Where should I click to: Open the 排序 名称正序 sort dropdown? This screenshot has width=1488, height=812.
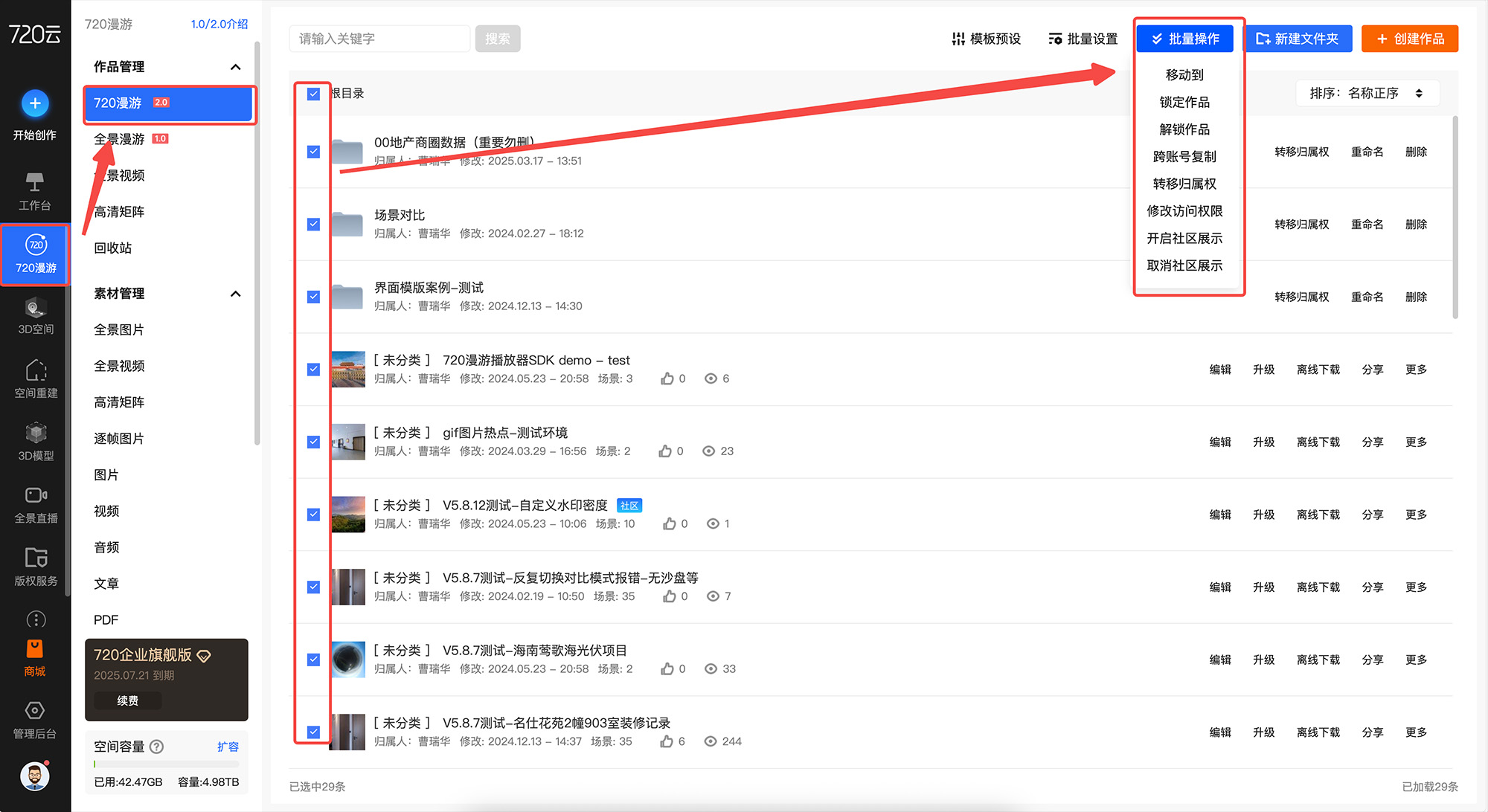point(1367,93)
